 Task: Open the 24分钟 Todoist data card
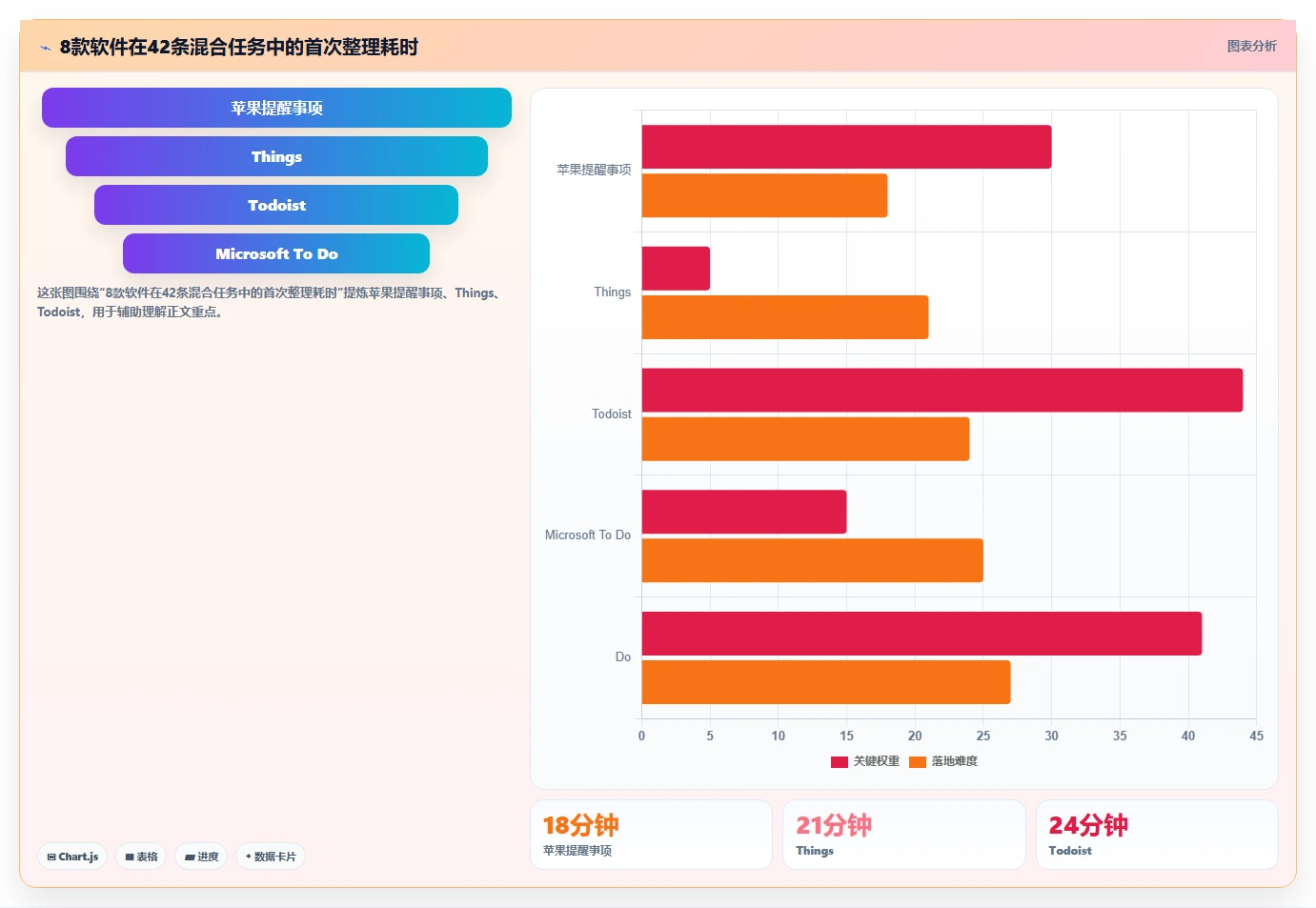1157,835
